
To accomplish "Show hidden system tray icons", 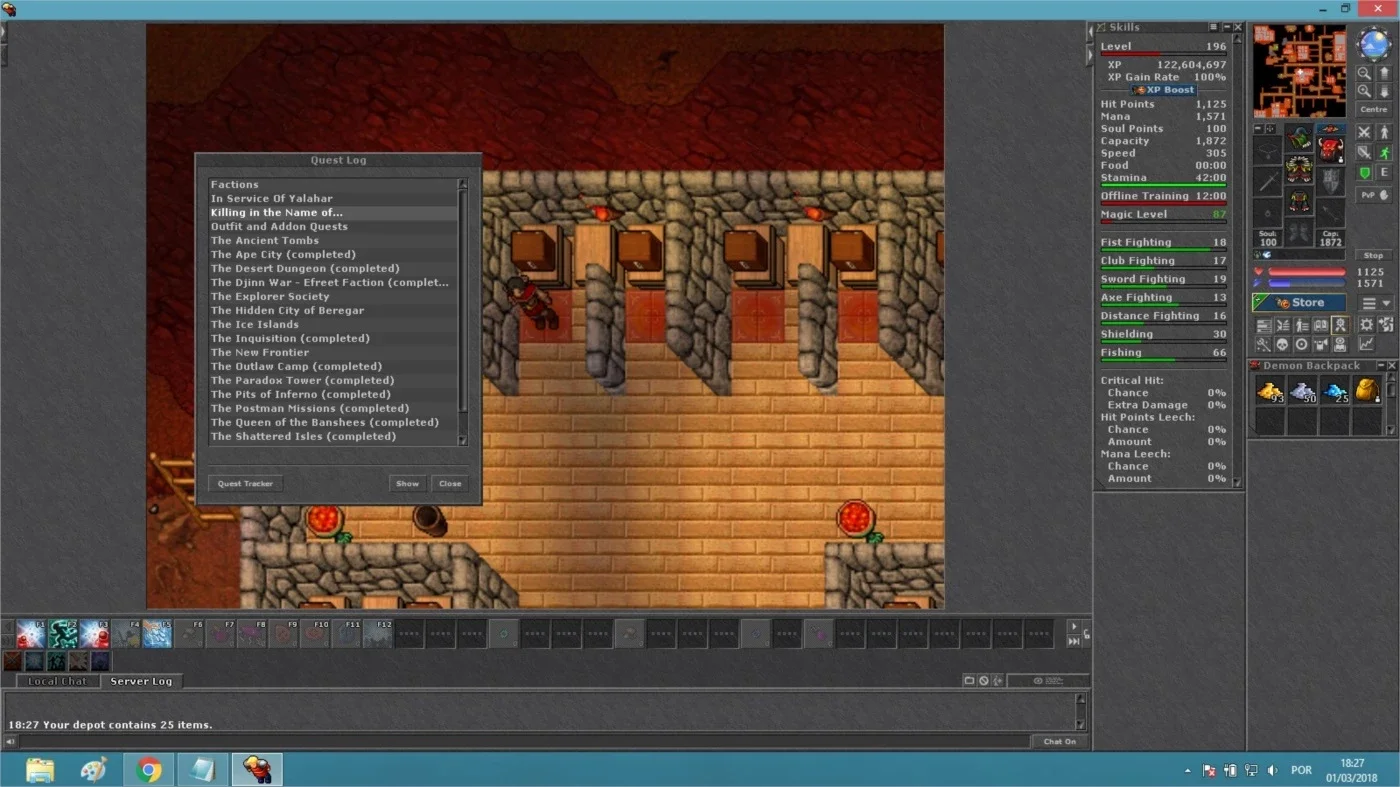I will coord(1188,770).
